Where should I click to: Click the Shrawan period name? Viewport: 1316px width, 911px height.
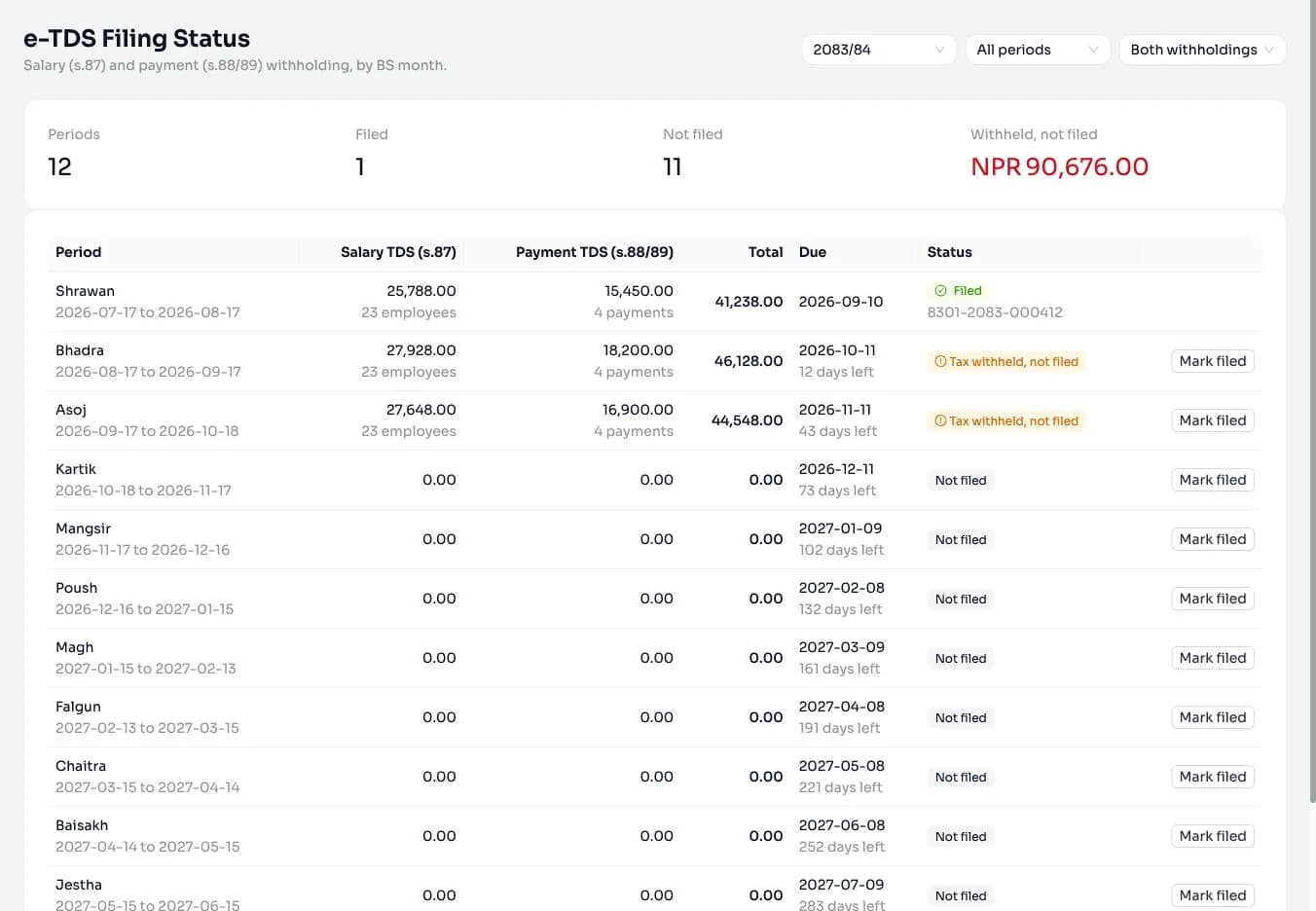click(85, 291)
